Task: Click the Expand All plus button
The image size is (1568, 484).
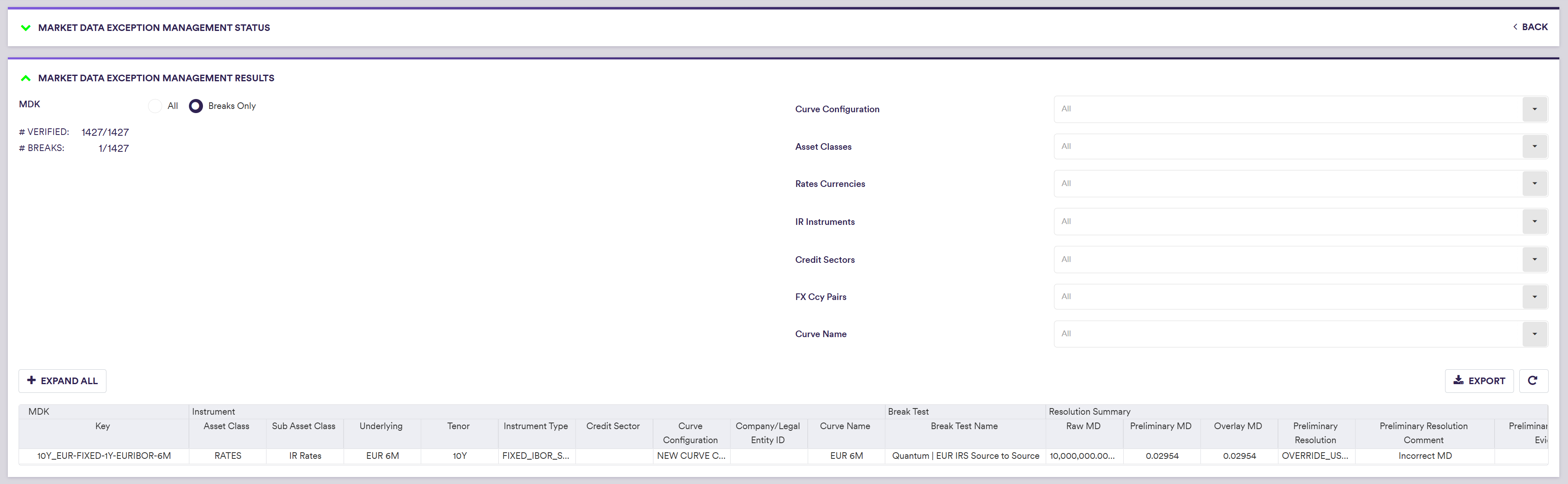Action: (62, 380)
